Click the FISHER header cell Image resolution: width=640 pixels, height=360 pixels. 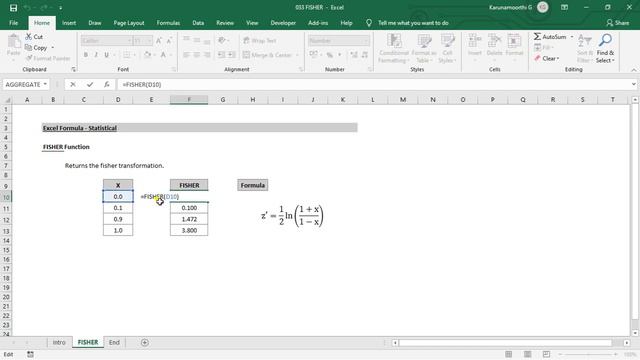coord(189,185)
